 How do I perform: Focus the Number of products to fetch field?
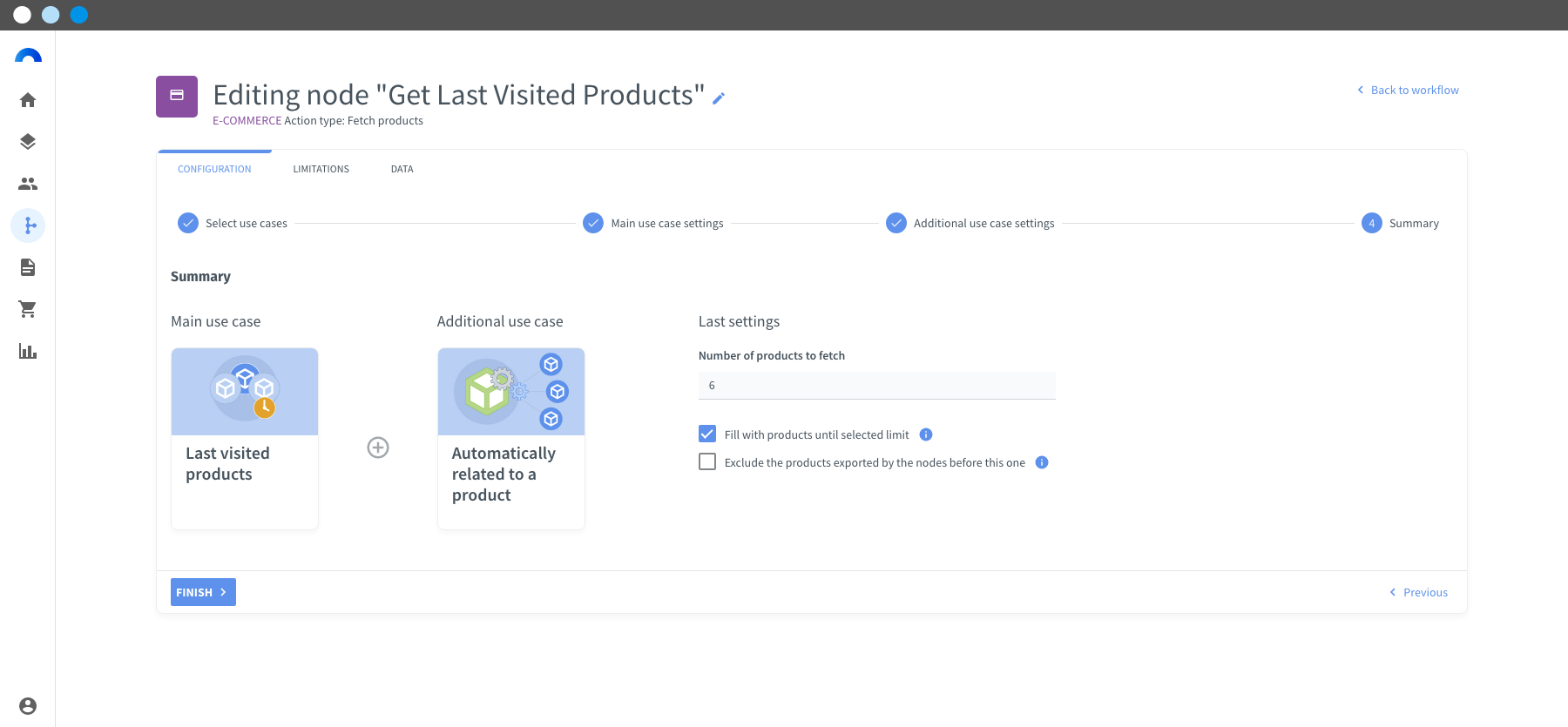pyautogui.click(x=876, y=386)
